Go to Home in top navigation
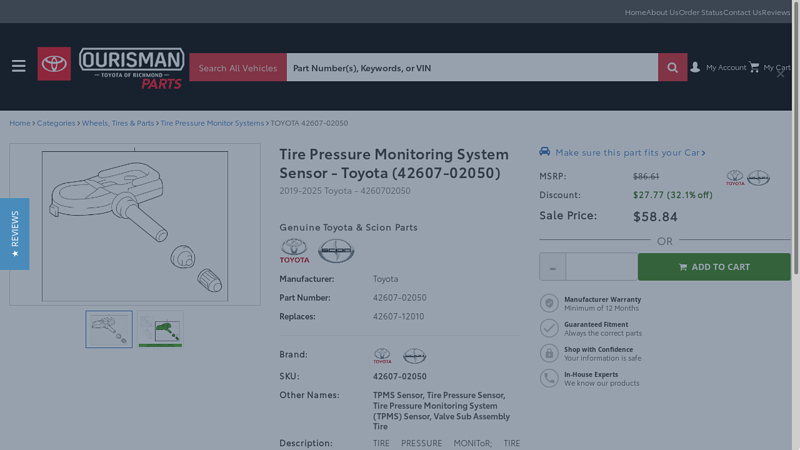The width and height of the screenshot is (800, 450). (635, 12)
